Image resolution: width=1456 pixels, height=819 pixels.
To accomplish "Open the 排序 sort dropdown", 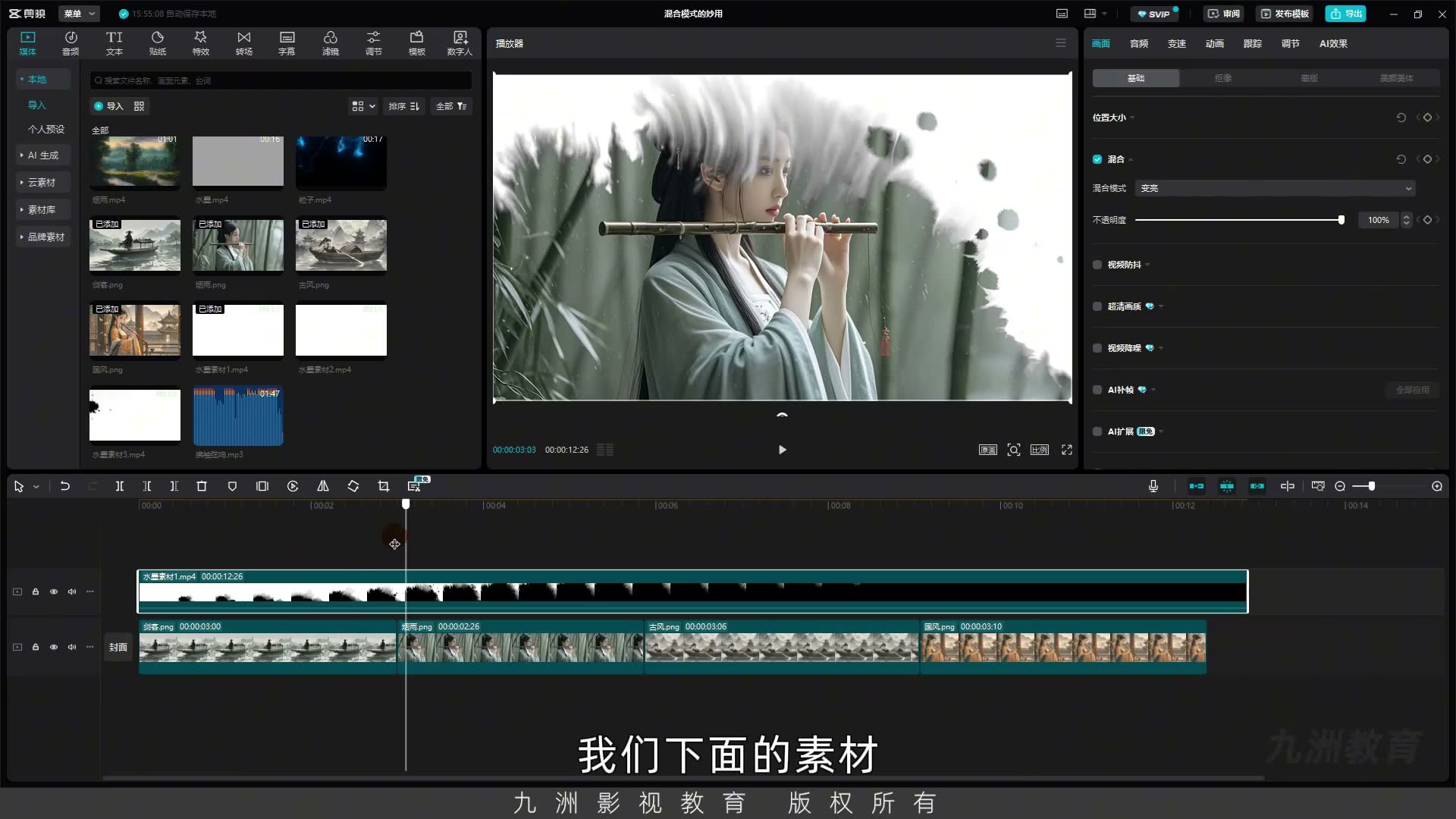I will [x=403, y=106].
